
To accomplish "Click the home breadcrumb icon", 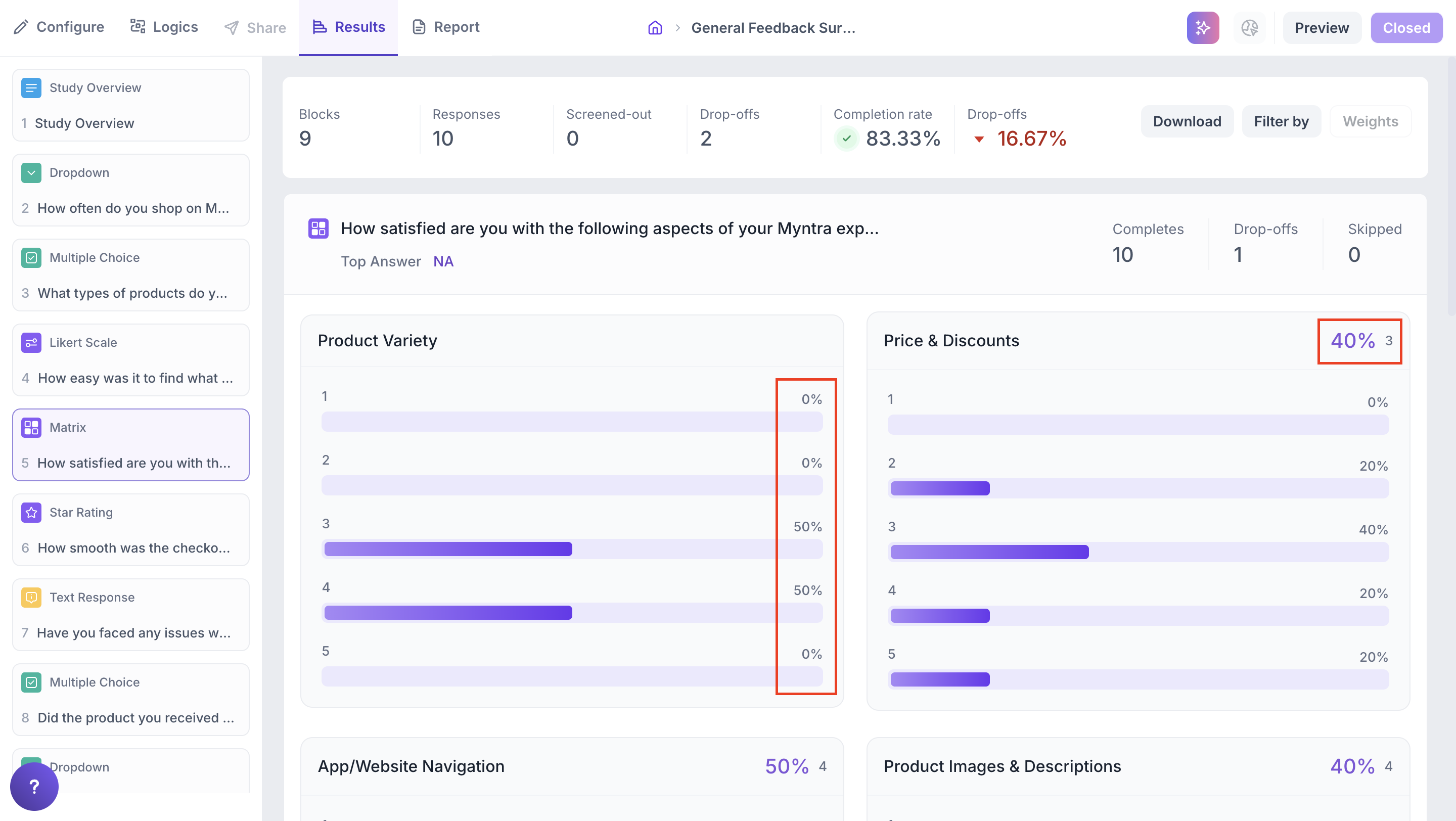I will (x=655, y=28).
